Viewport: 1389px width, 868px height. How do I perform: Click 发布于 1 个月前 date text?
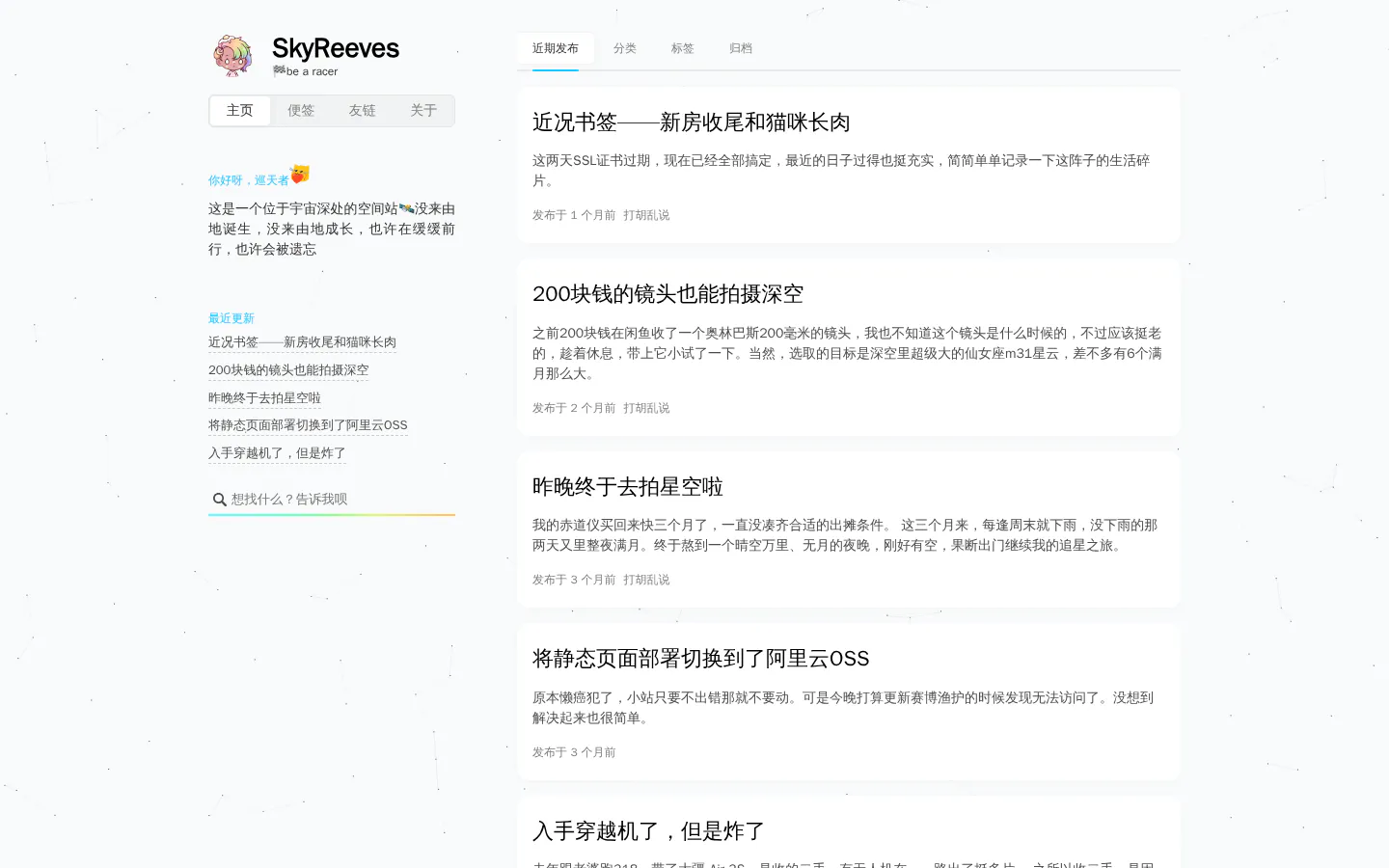[x=574, y=215]
